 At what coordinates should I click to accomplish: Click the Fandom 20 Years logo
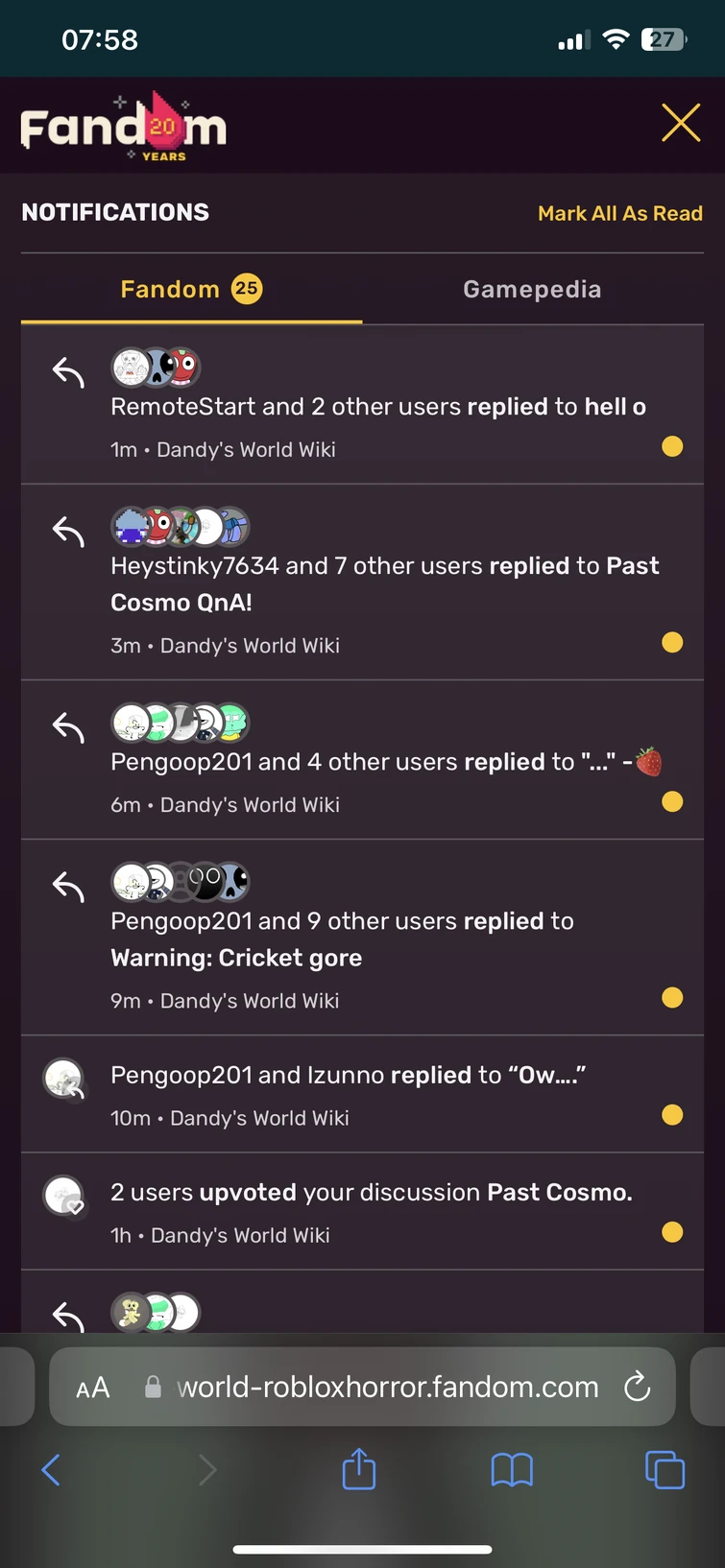click(124, 127)
